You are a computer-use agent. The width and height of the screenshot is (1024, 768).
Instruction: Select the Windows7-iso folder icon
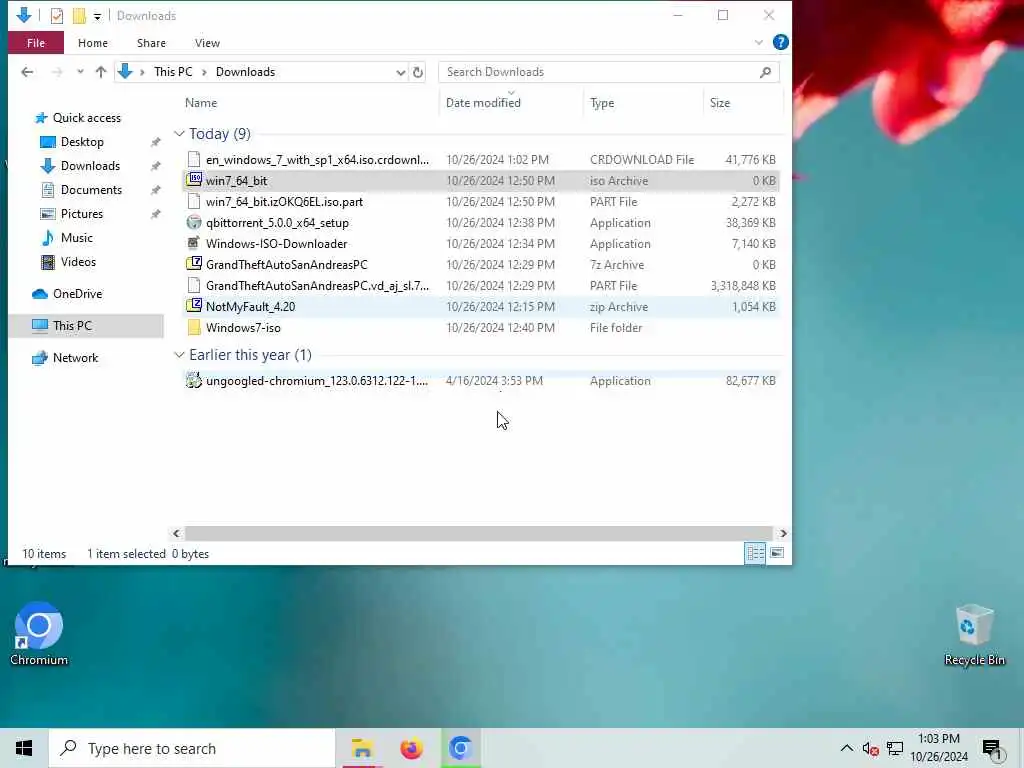(194, 327)
